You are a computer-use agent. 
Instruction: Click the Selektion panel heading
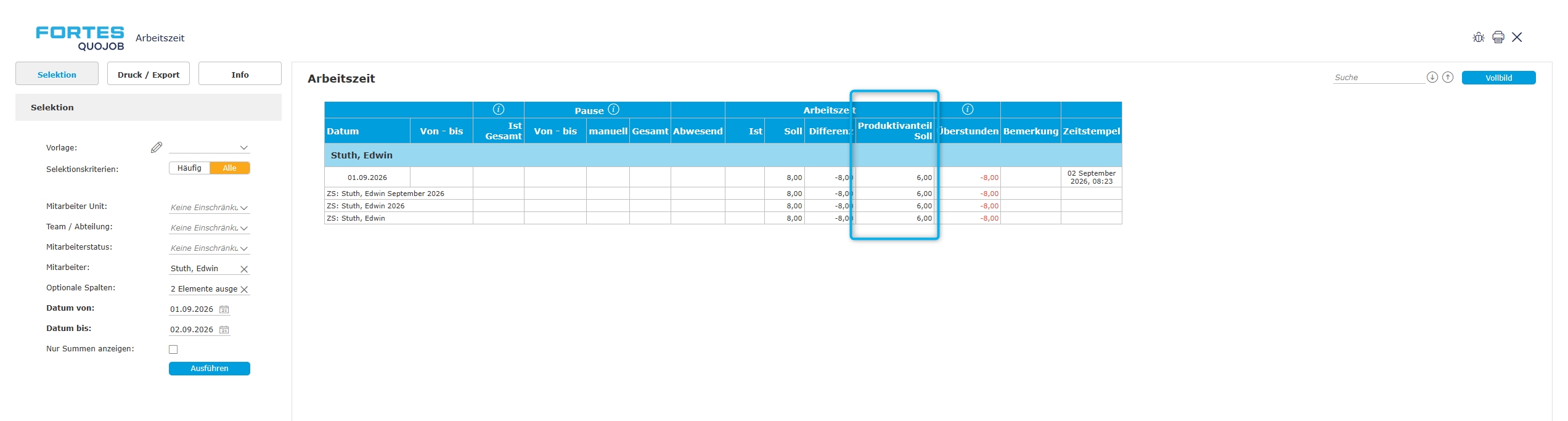(x=149, y=107)
